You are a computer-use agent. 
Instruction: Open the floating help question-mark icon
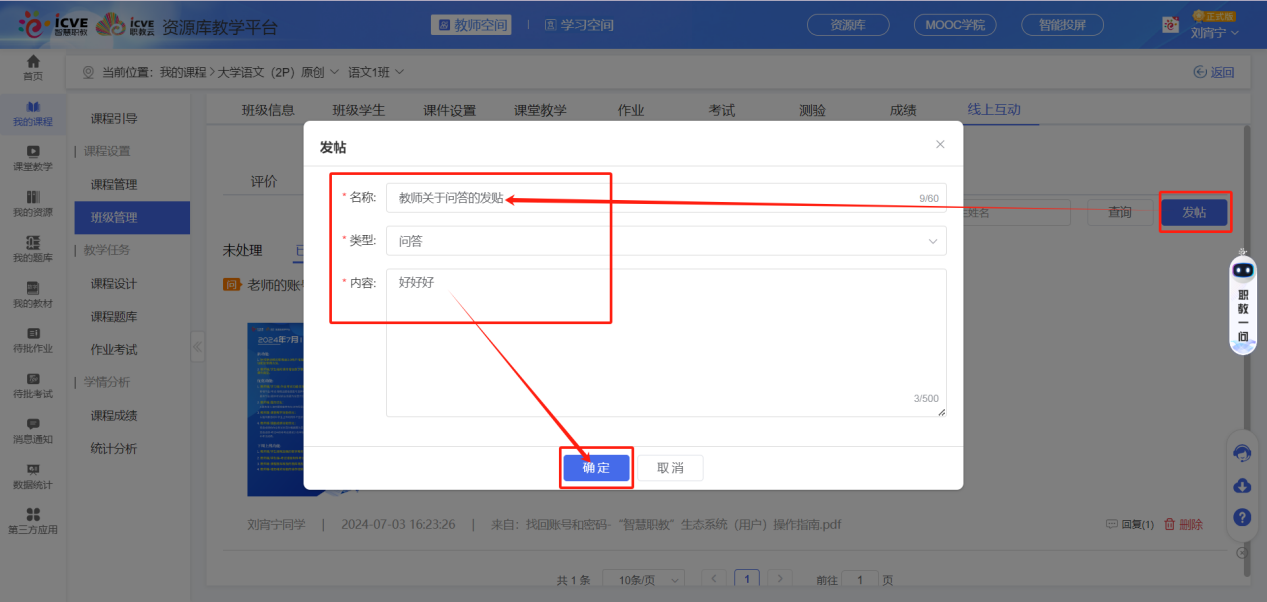pos(1241,517)
